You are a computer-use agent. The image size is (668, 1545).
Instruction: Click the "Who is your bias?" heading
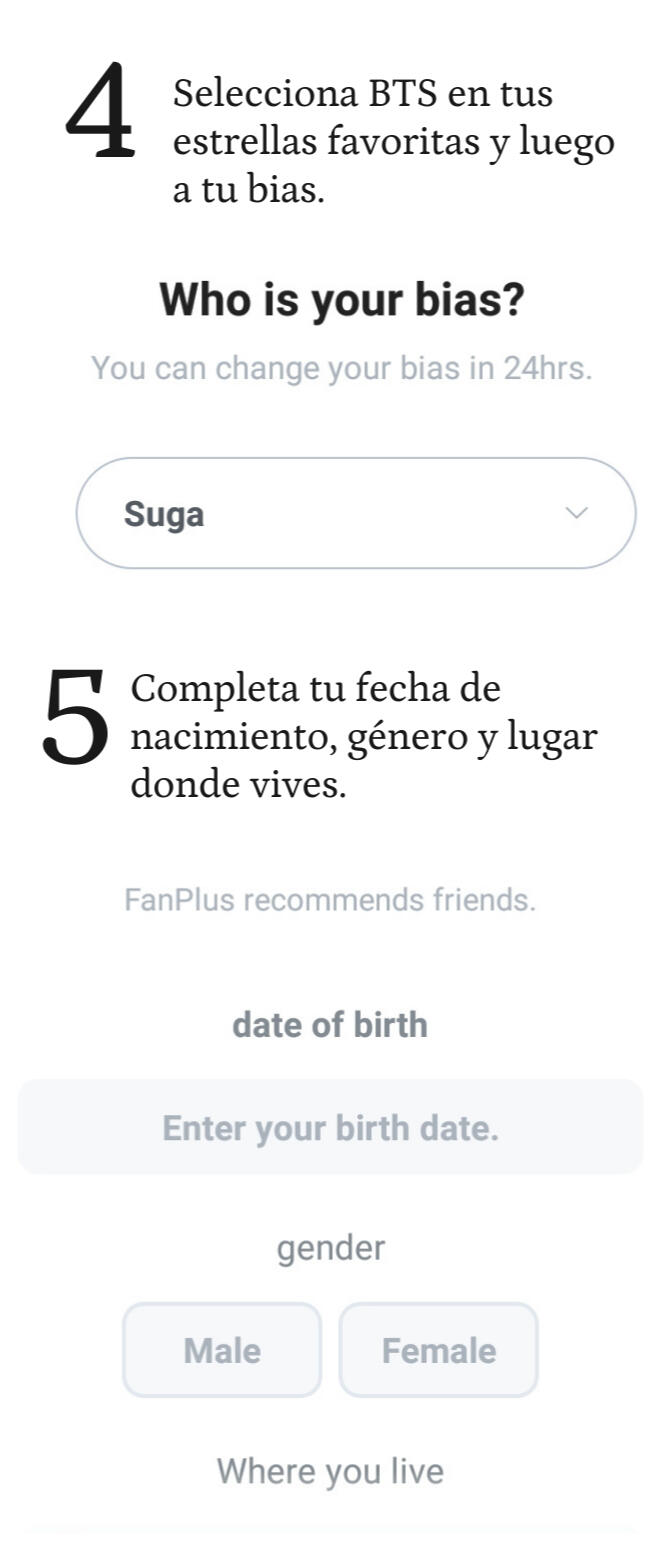point(342,299)
